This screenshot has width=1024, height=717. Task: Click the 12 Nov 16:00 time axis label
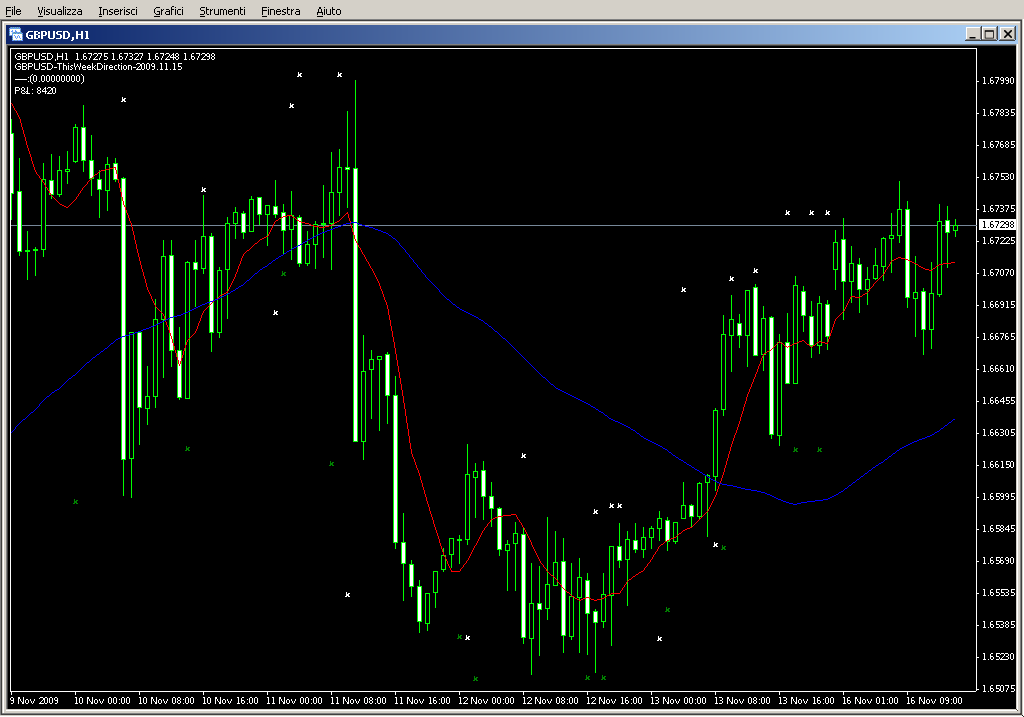(615, 701)
